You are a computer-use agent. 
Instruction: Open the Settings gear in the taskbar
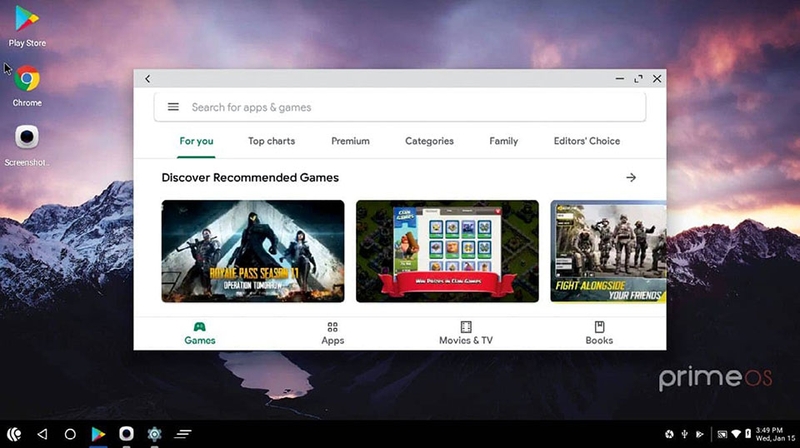pyautogui.click(x=154, y=434)
